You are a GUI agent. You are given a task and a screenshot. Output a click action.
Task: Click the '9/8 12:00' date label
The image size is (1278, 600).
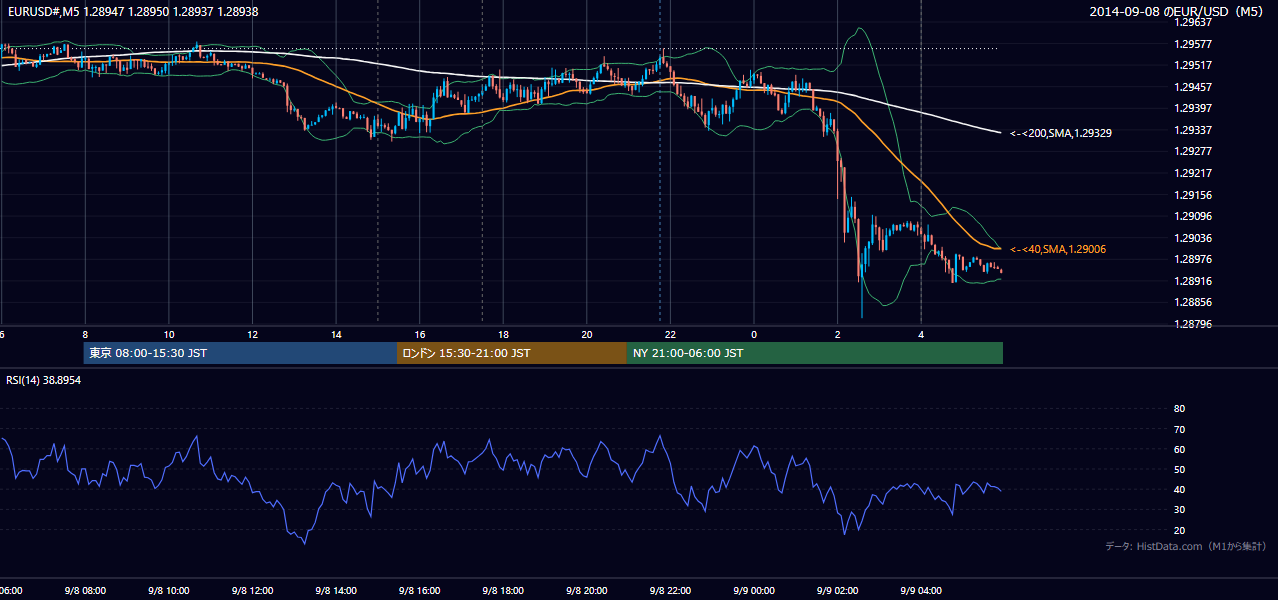pyautogui.click(x=252, y=591)
